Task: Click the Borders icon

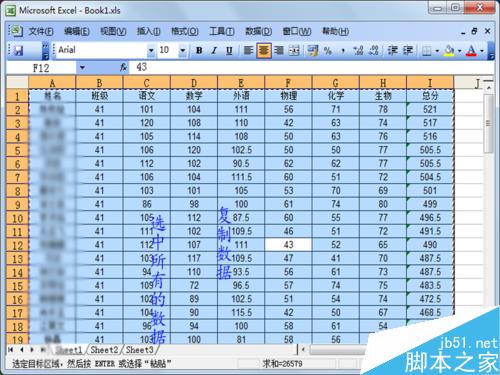Action: pos(427,51)
